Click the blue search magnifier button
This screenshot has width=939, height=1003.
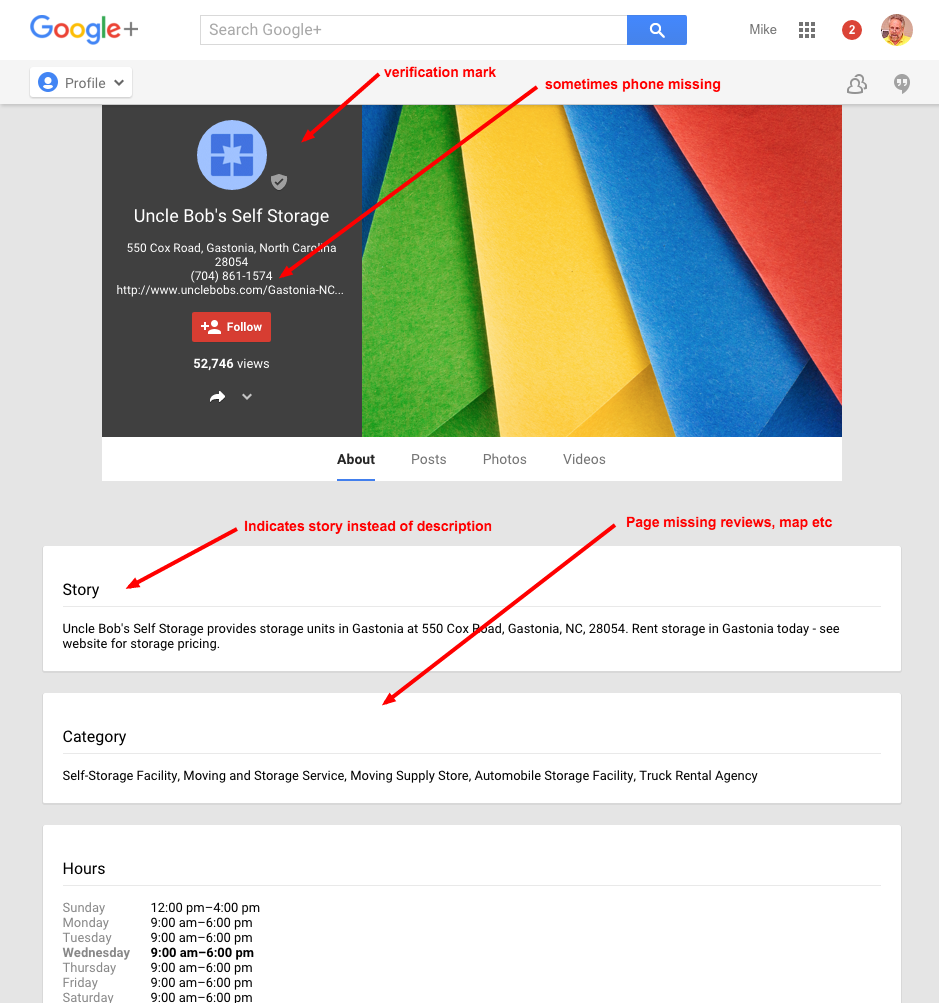[657, 30]
